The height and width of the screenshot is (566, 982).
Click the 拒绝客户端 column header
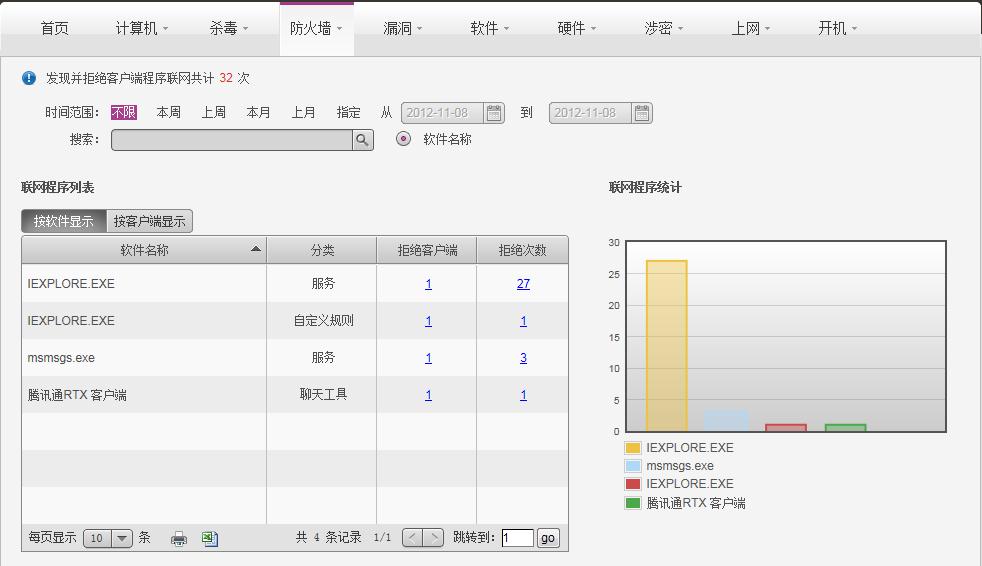(x=427, y=250)
